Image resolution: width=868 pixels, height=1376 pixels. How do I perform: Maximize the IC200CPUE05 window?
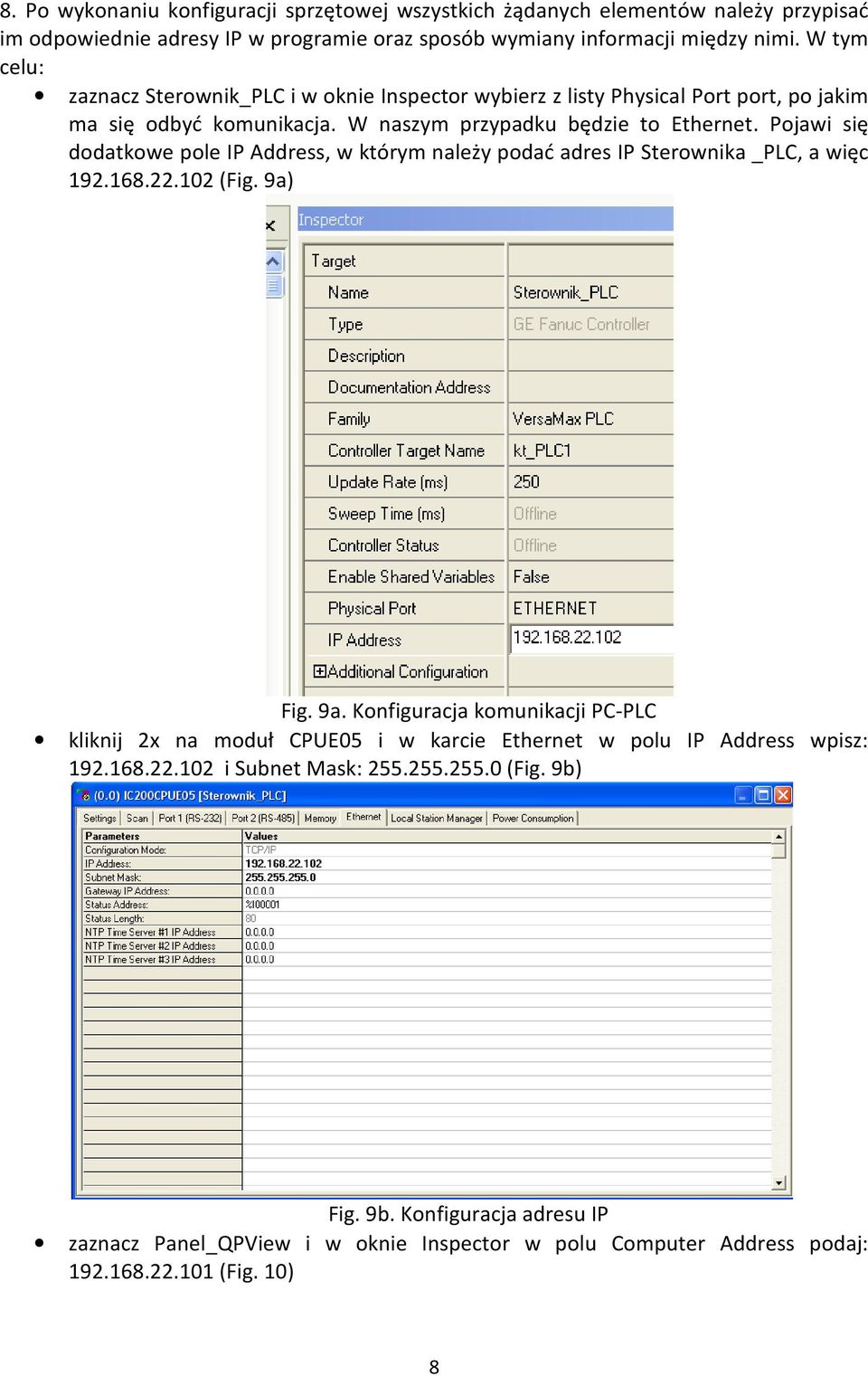(763, 795)
